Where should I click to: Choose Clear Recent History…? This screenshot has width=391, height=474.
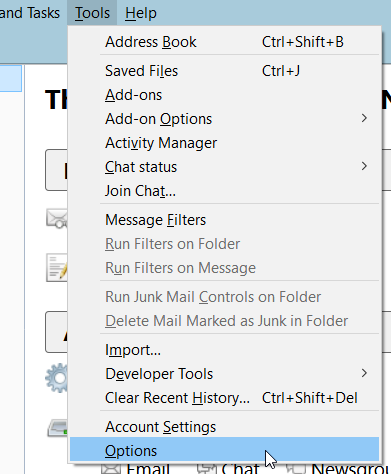224,398
